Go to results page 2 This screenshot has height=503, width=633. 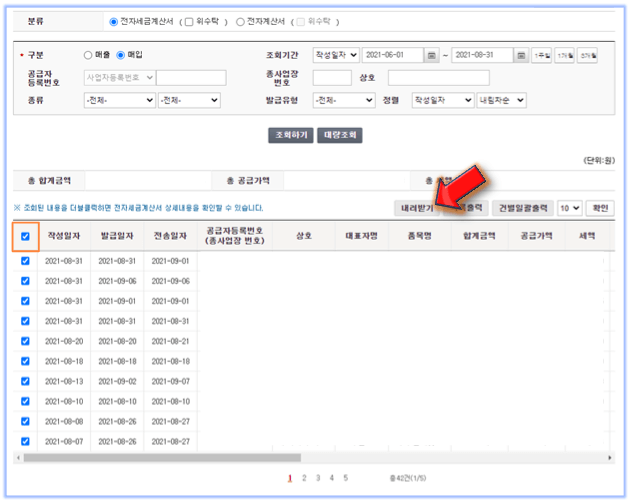click(x=304, y=478)
